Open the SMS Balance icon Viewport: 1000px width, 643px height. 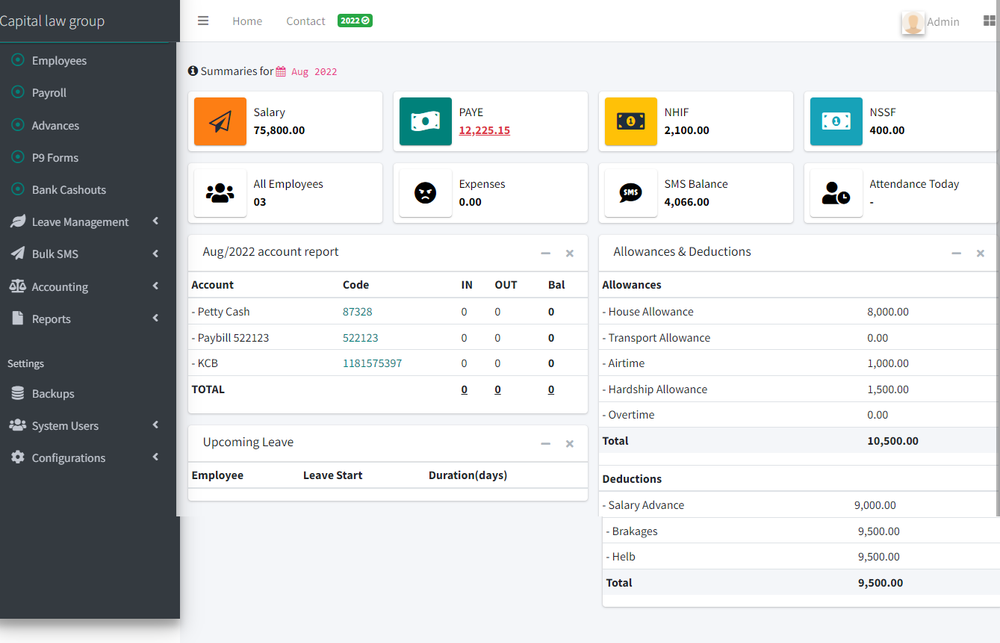pyautogui.click(x=630, y=192)
